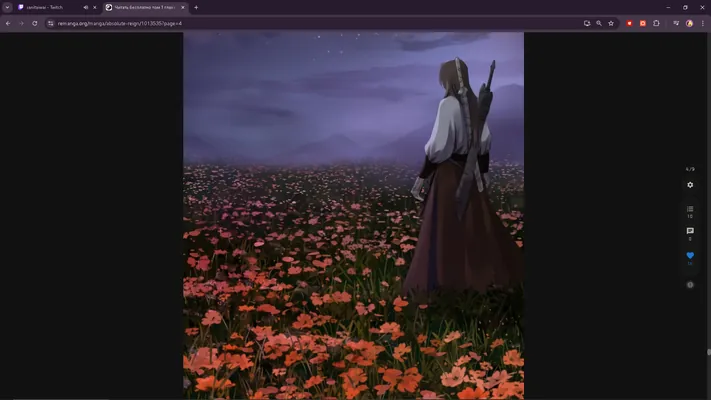Image resolution: width=711 pixels, height=400 pixels.
Task: Open the Chrome profile avatar
Action: click(689, 23)
